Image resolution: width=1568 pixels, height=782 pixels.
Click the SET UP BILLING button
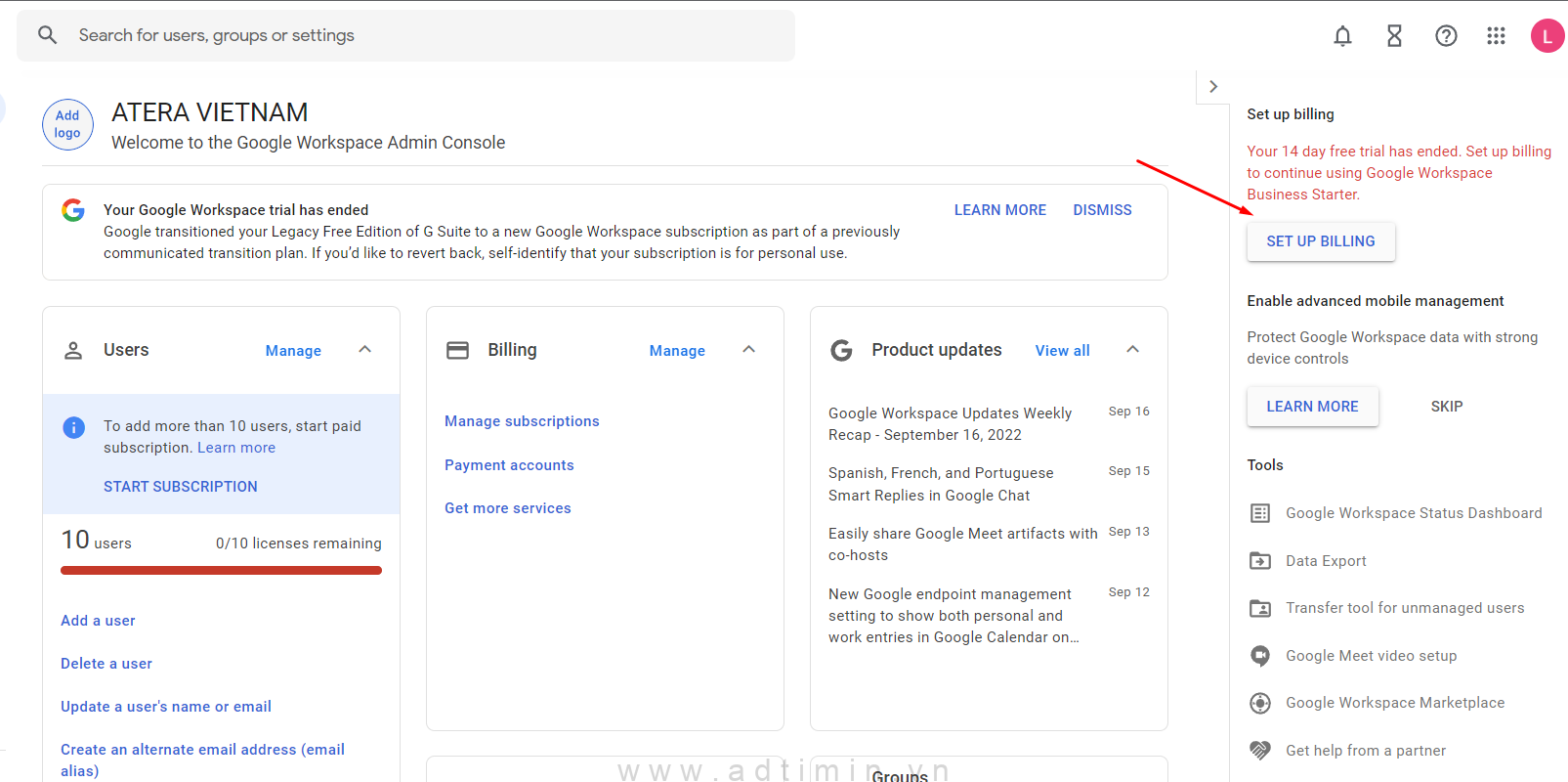pos(1321,241)
